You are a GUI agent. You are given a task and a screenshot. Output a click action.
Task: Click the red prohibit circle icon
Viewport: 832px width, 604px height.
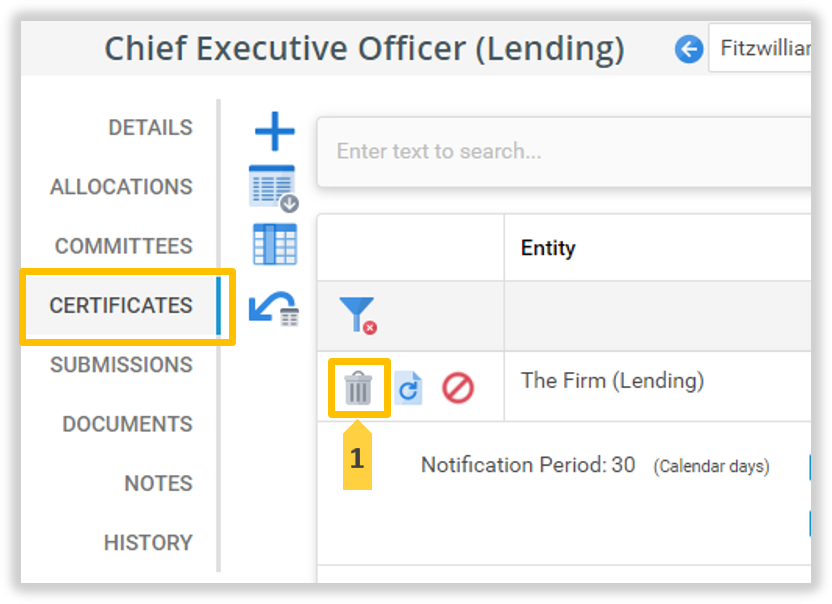coord(458,388)
